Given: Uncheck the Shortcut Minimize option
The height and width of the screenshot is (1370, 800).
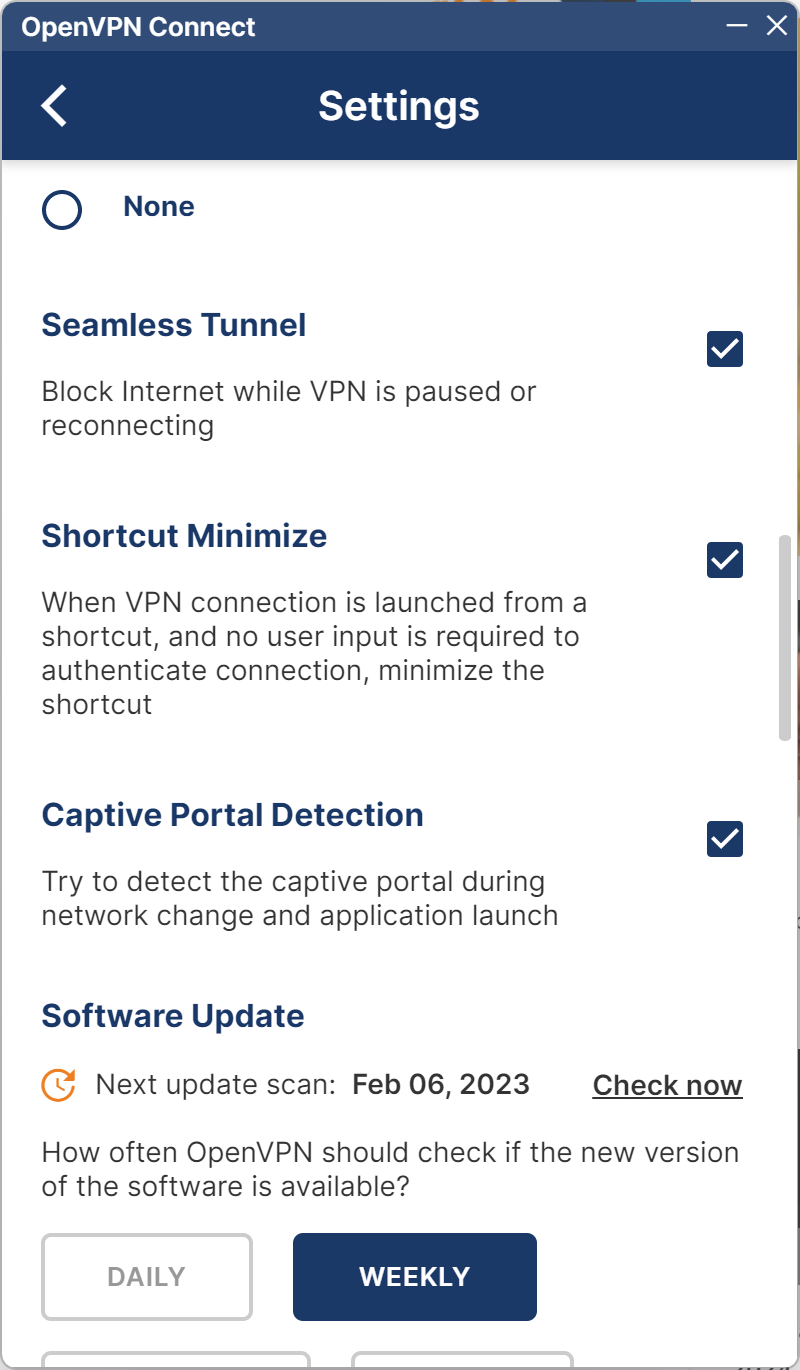Looking at the screenshot, I should tap(725, 560).
